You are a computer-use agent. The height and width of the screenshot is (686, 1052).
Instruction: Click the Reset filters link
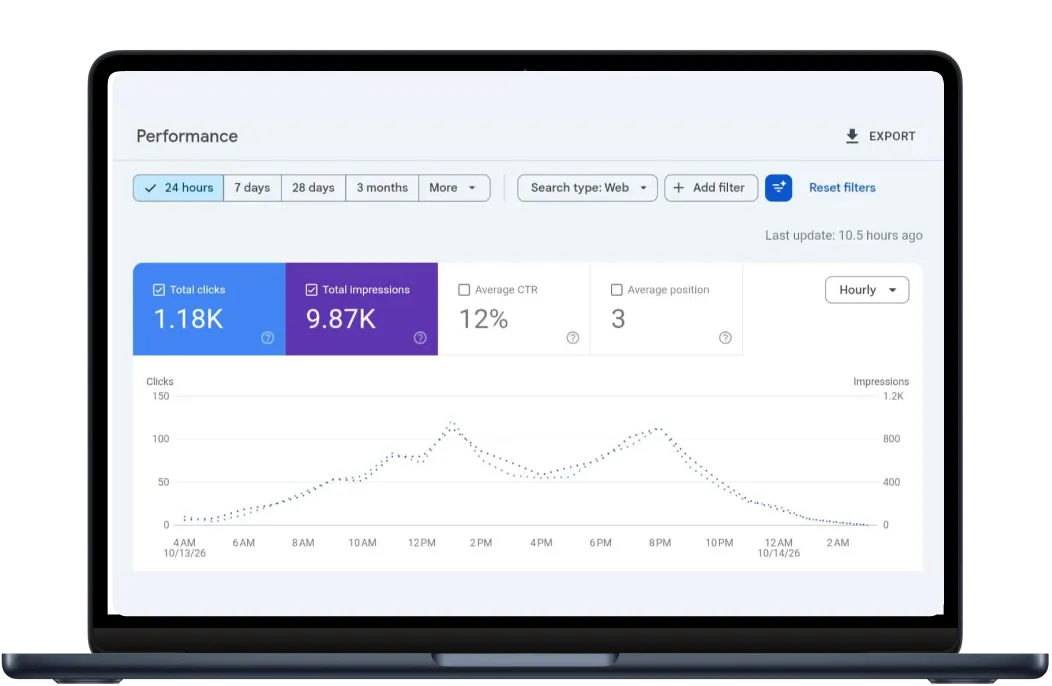[x=842, y=188]
